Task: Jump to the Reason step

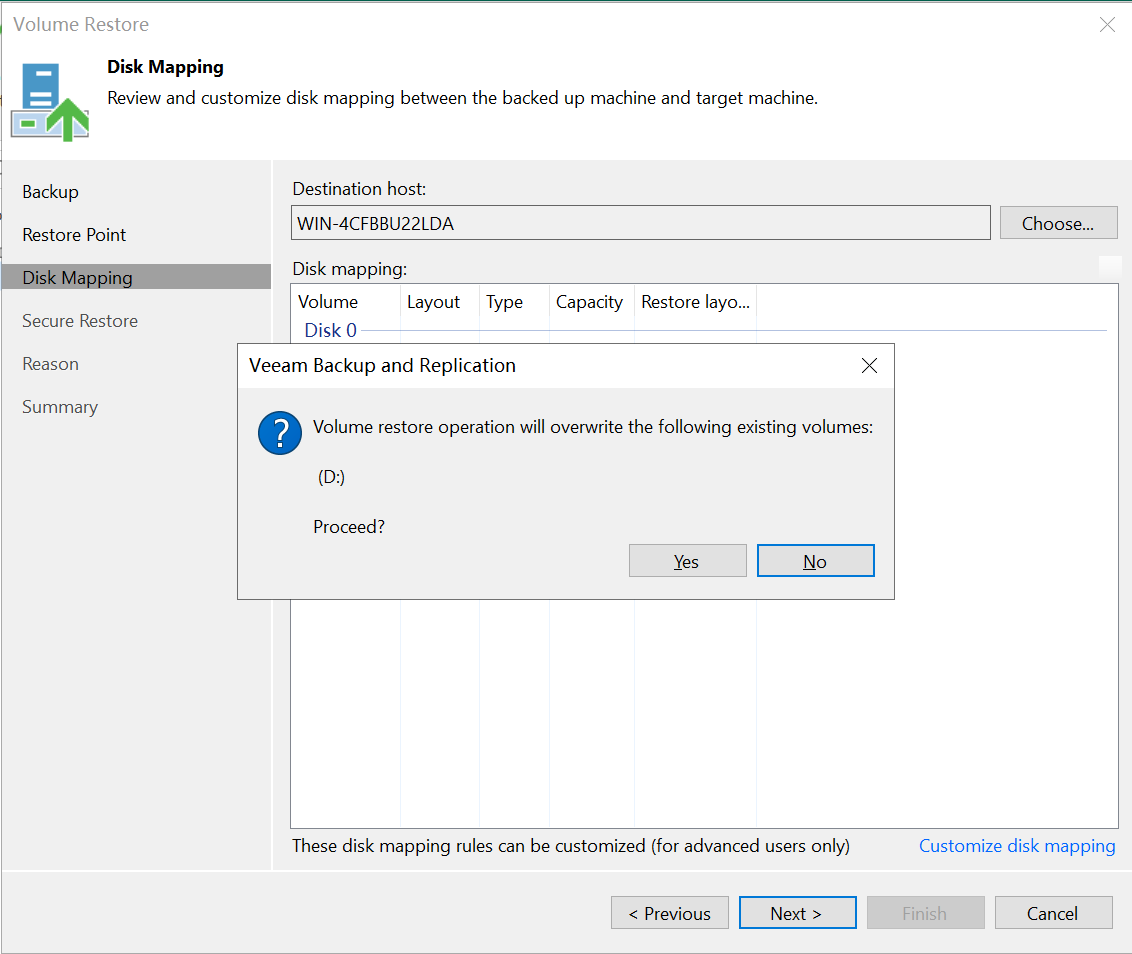Action: (51, 364)
